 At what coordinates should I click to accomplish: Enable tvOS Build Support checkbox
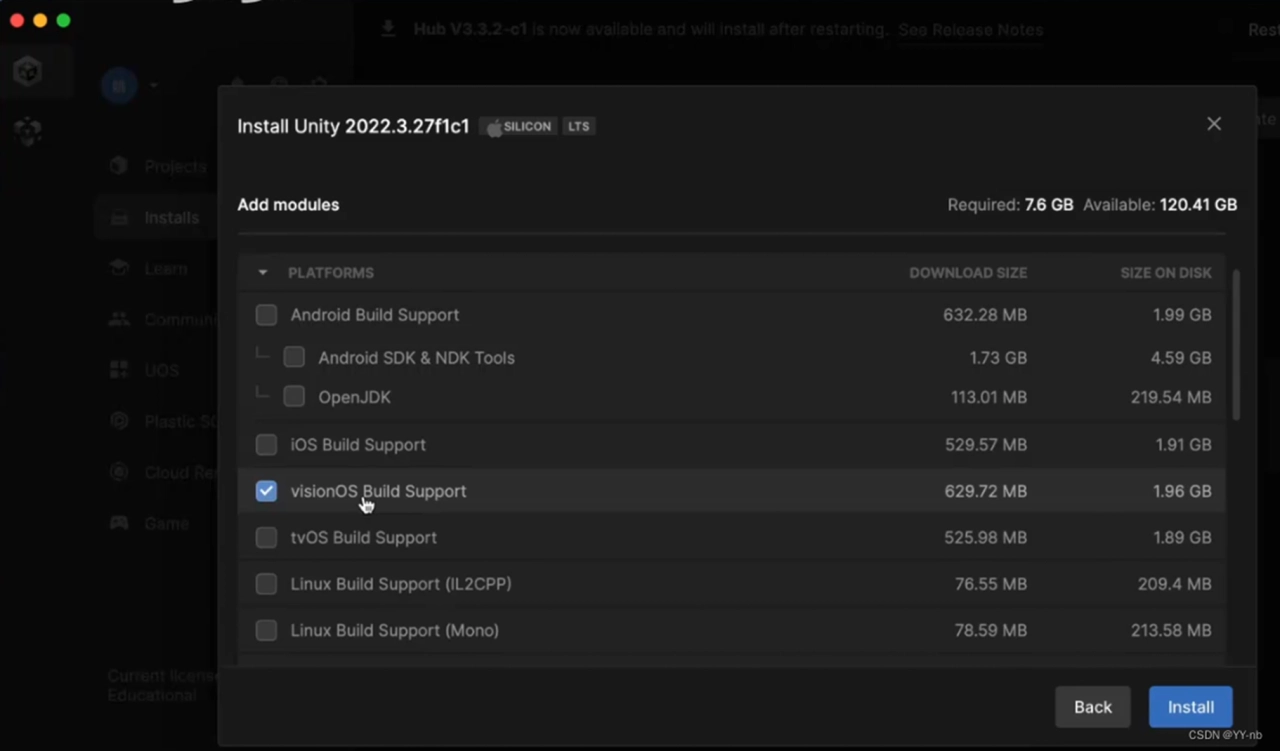tap(266, 537)
